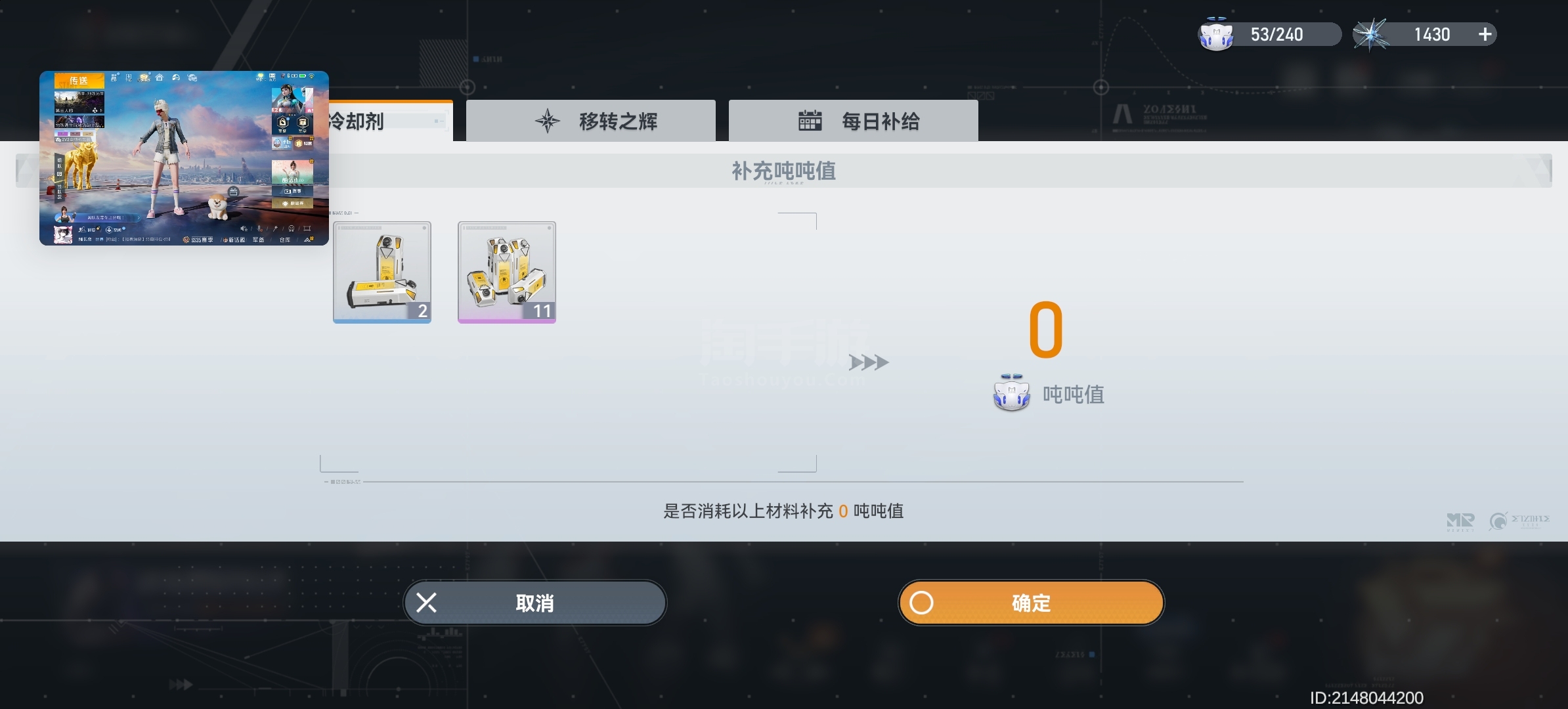Click the calendar icon on 每日补给

coord(810,121)
